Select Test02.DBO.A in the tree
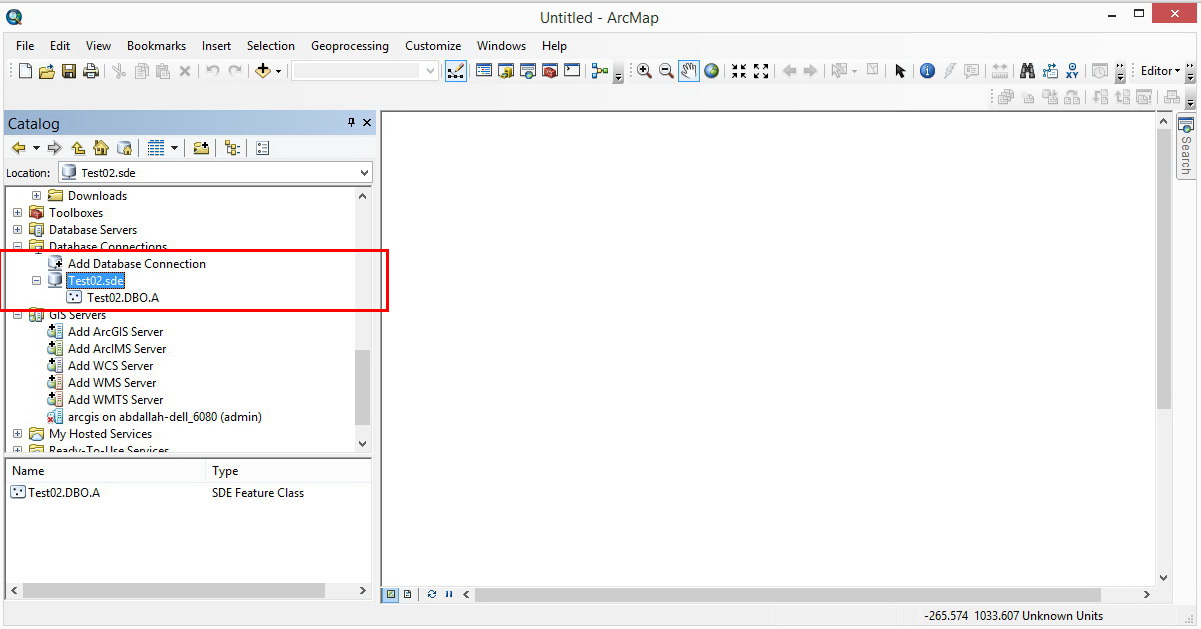The image size is (1201, 629). 123,298
